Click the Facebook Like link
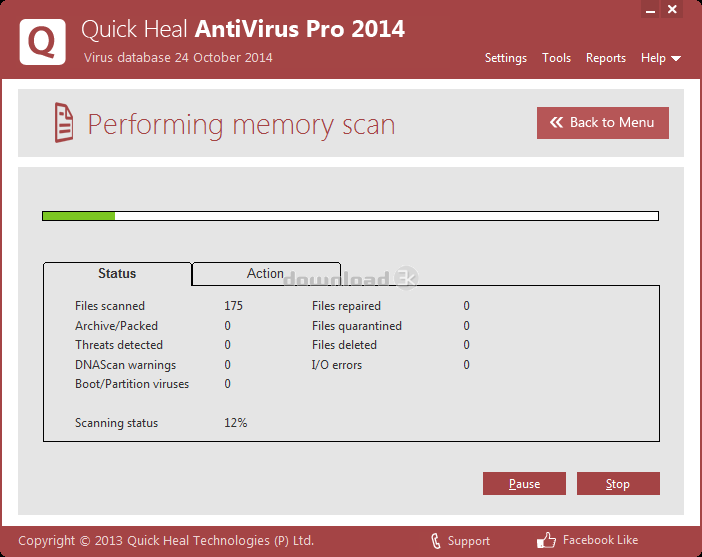 [600, 540]
